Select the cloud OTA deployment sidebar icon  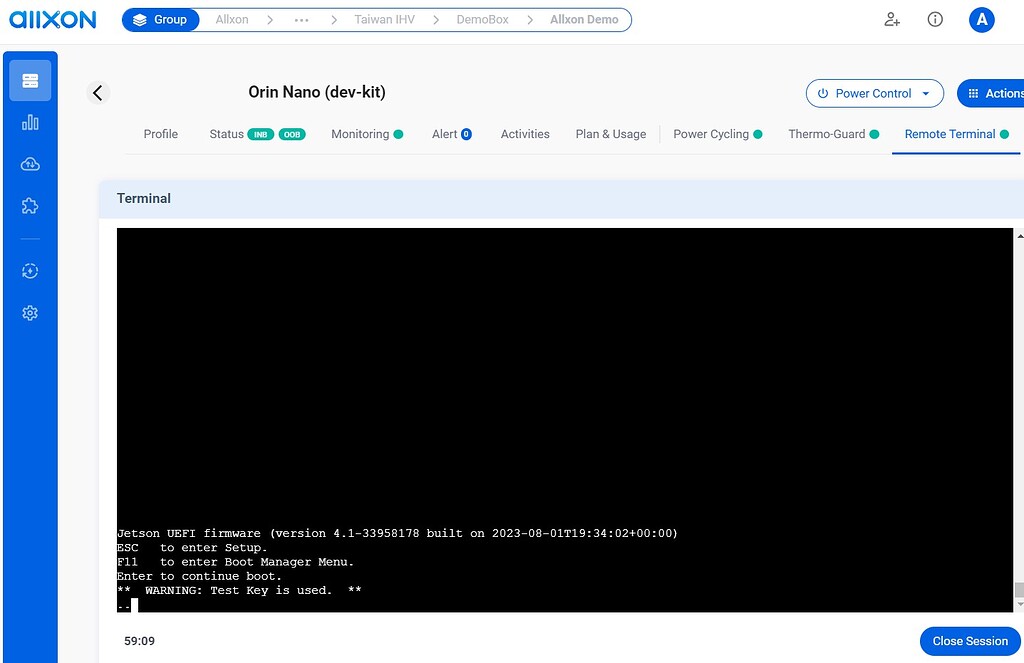(30, 164)
